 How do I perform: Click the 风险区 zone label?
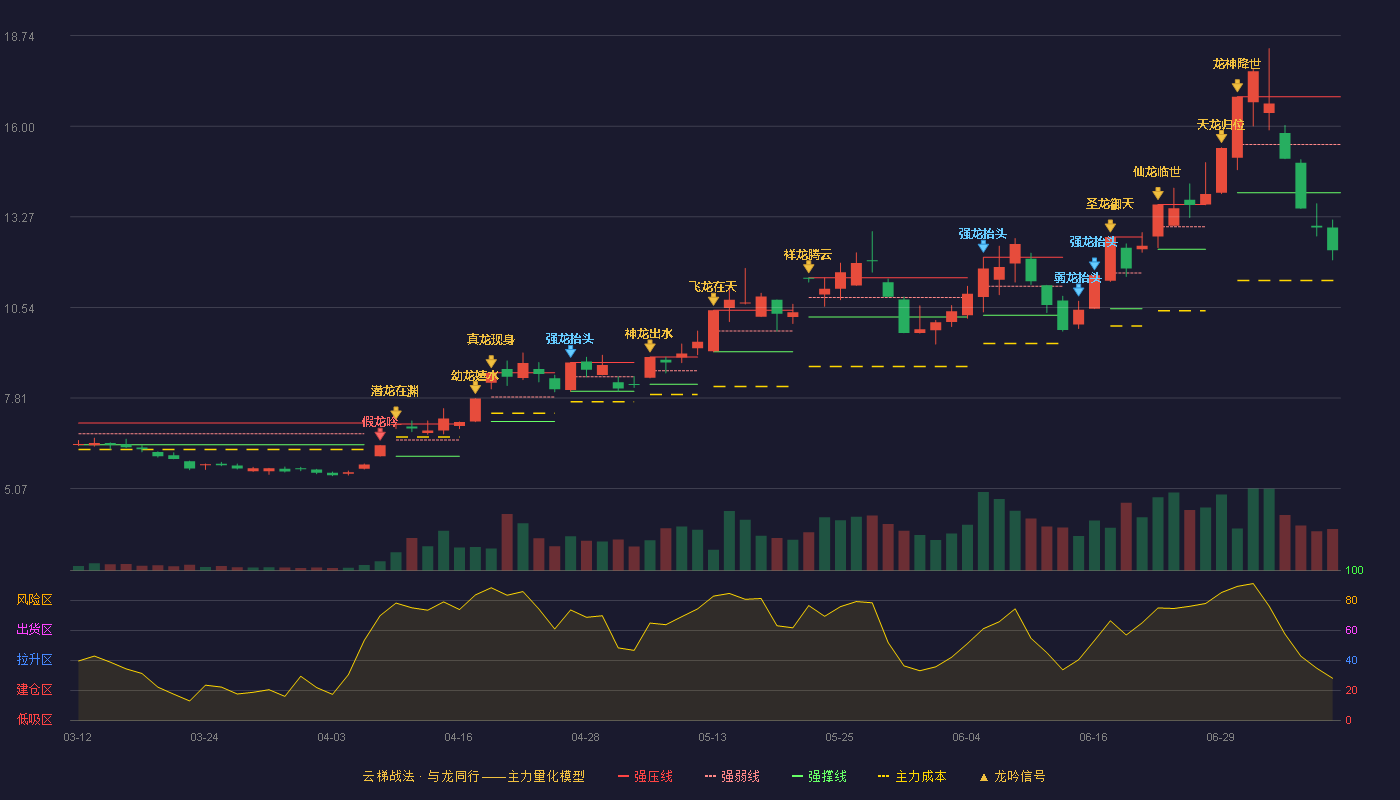(35, 600)
